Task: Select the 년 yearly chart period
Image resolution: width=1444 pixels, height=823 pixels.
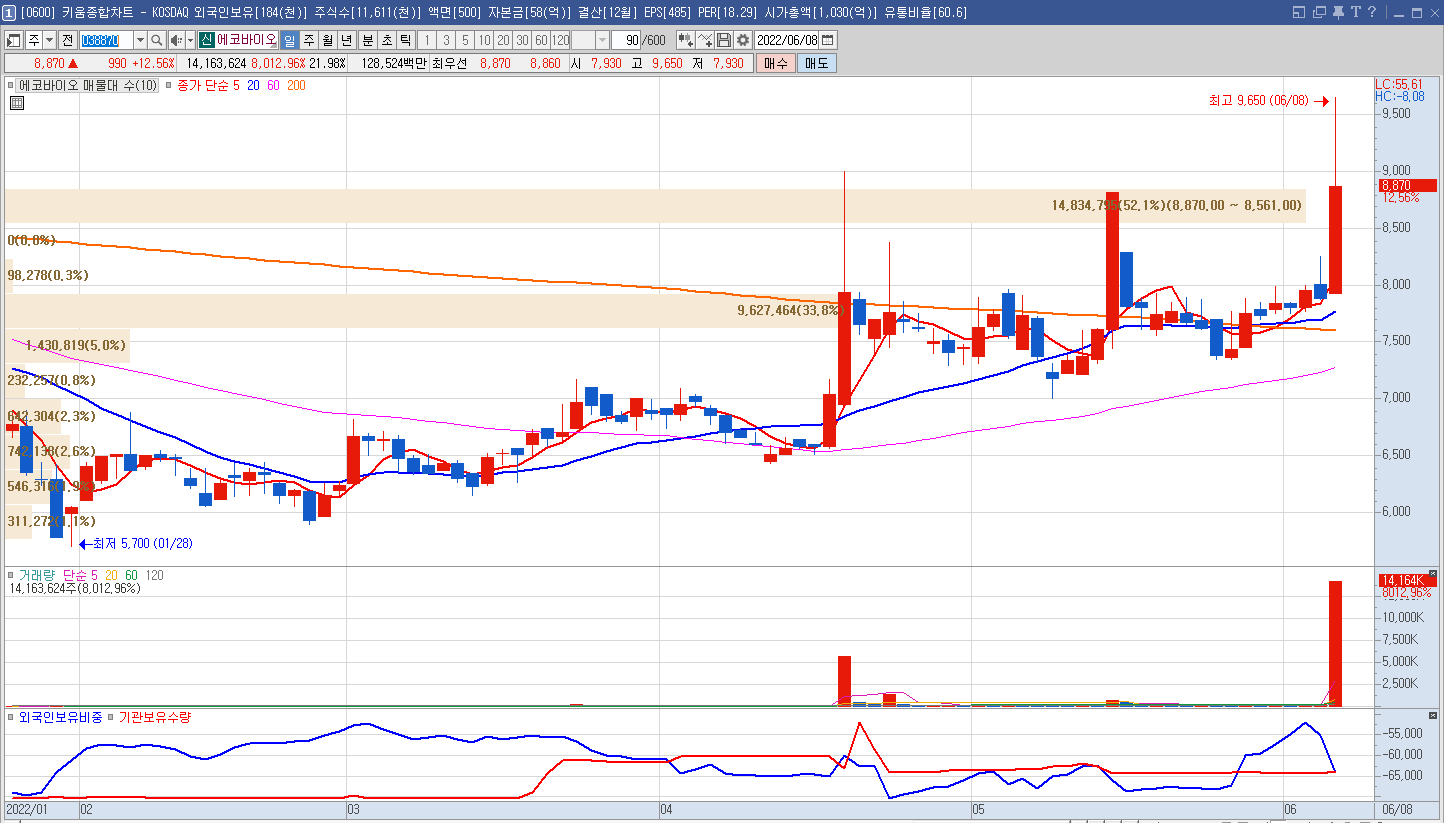Action: pos(346,40)
